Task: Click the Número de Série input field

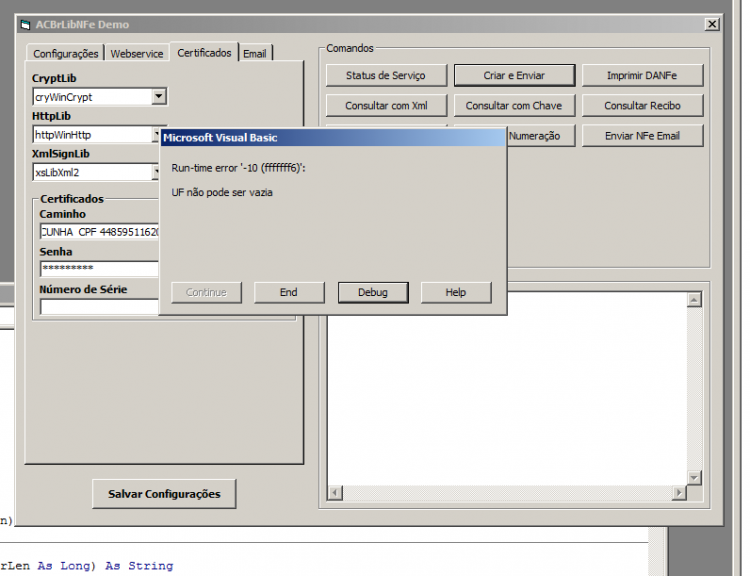Action: pyautogui.click(x=99, y=307)
